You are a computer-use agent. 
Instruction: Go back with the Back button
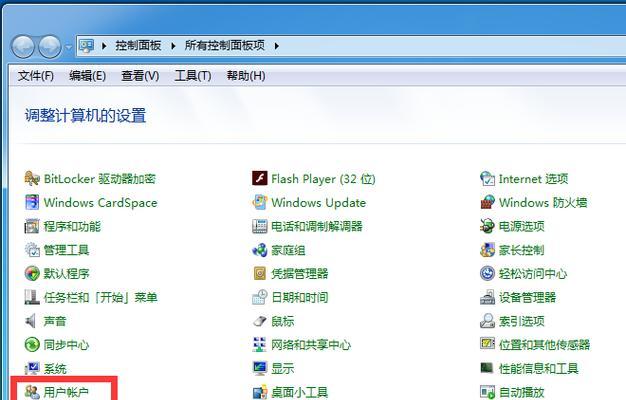pos(23,47)
